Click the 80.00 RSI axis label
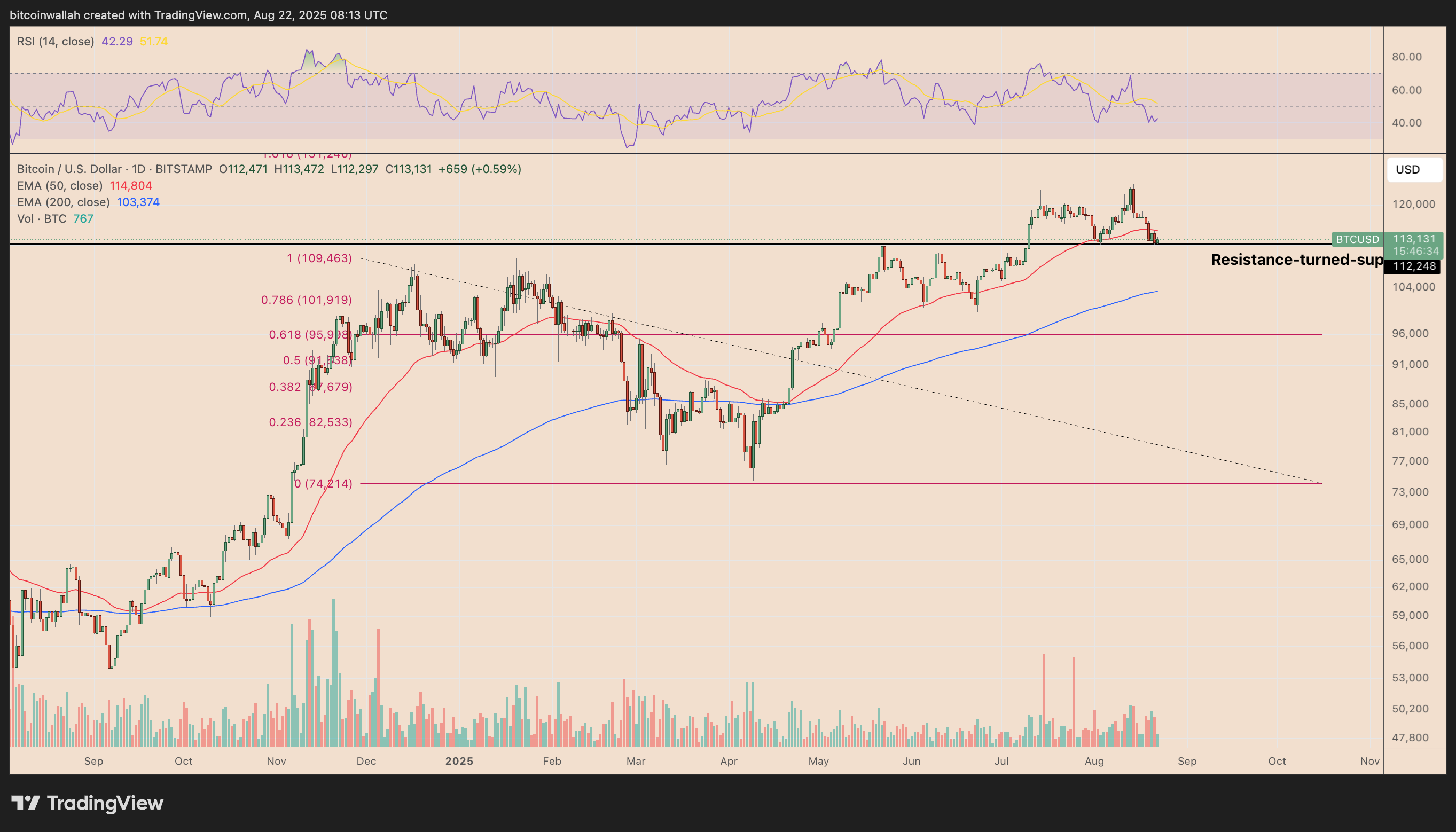Image resolution: width=1456 pixels, height=832 pixels. [1407, 57]
